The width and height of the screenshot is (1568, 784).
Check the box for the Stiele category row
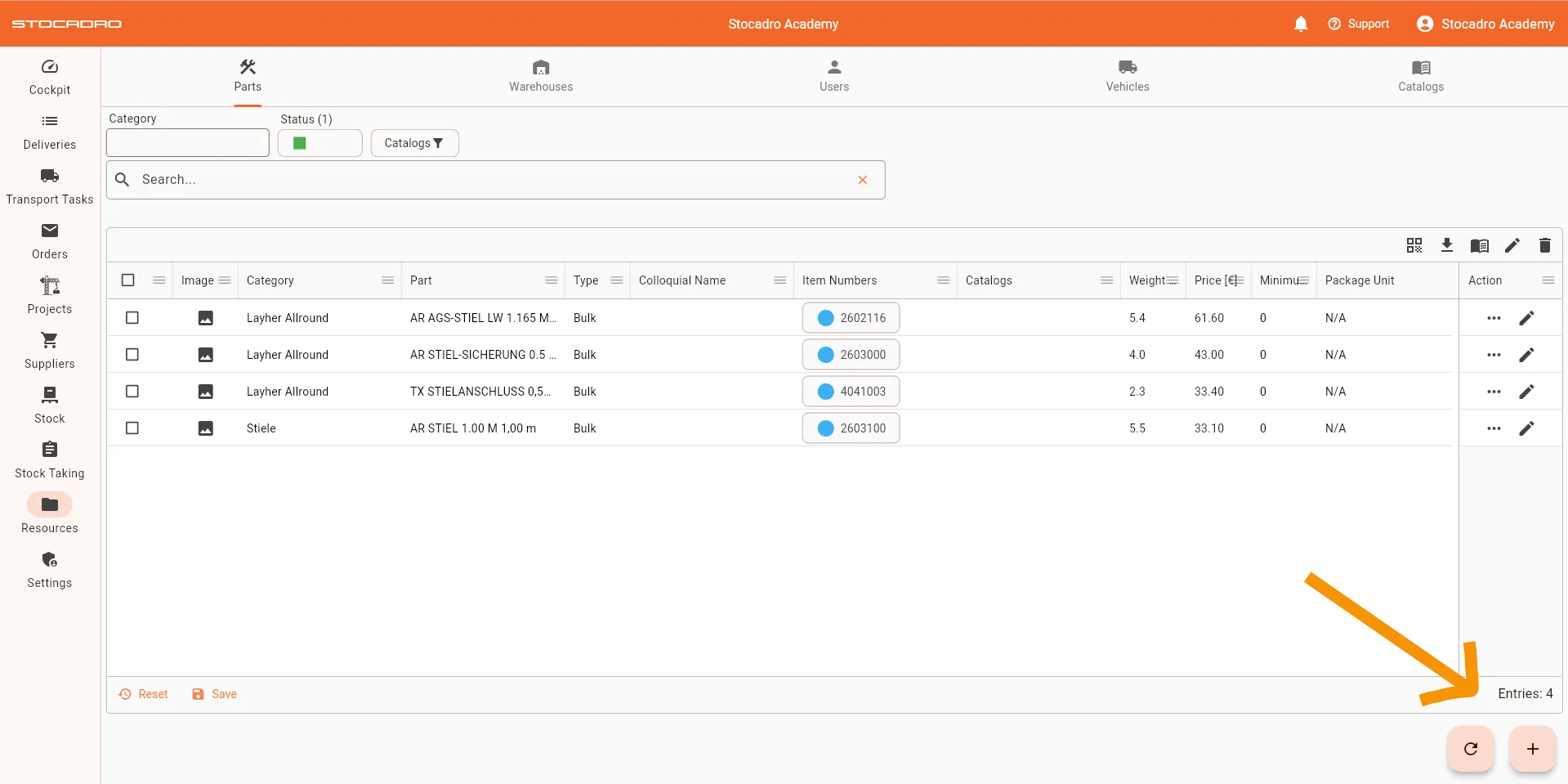click(x=132, y=428)
